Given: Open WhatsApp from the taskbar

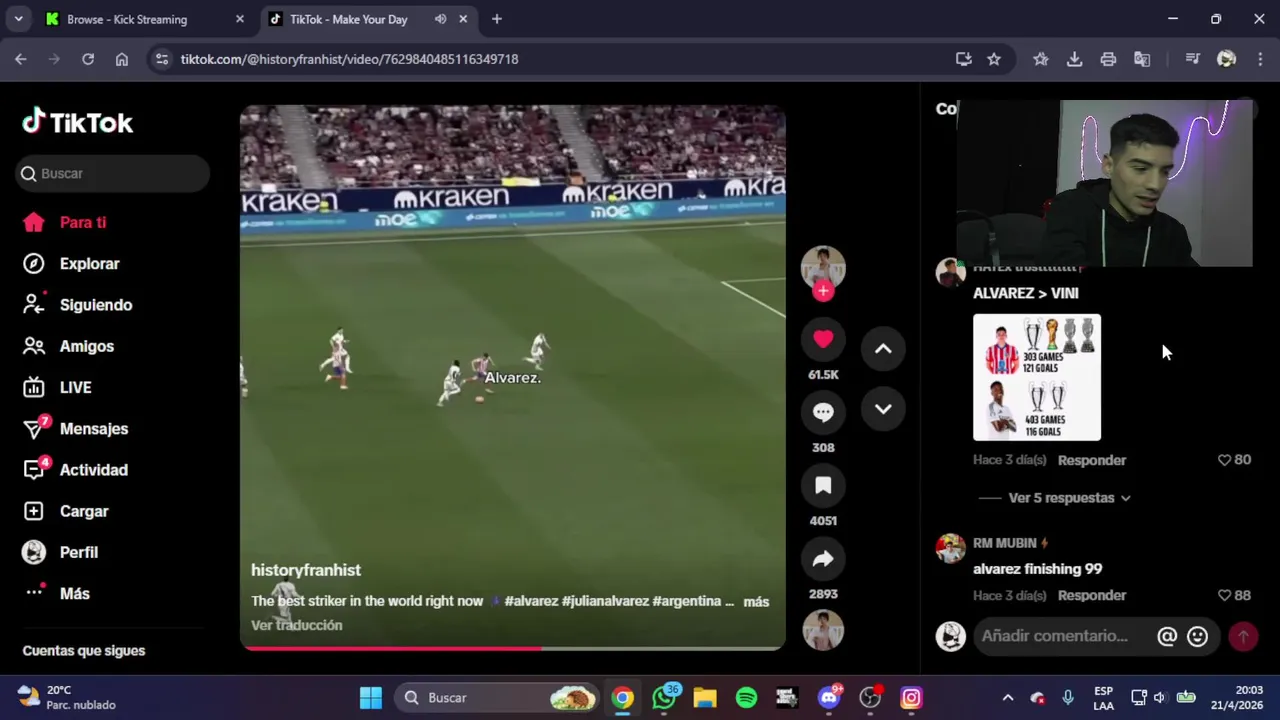Looking at the screenshot, I should coord(664,698).
